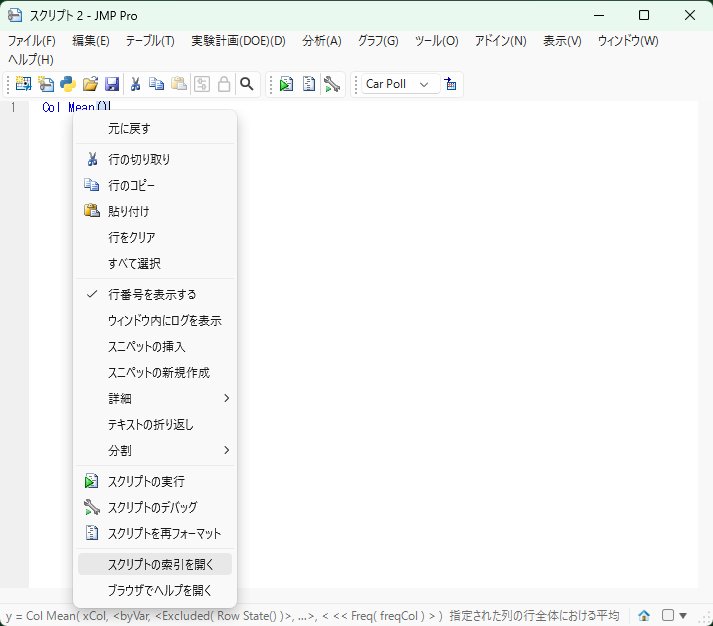Click the home icon in status bar
The height and width of the screenshot is (626, 713).
click(644, 616)
